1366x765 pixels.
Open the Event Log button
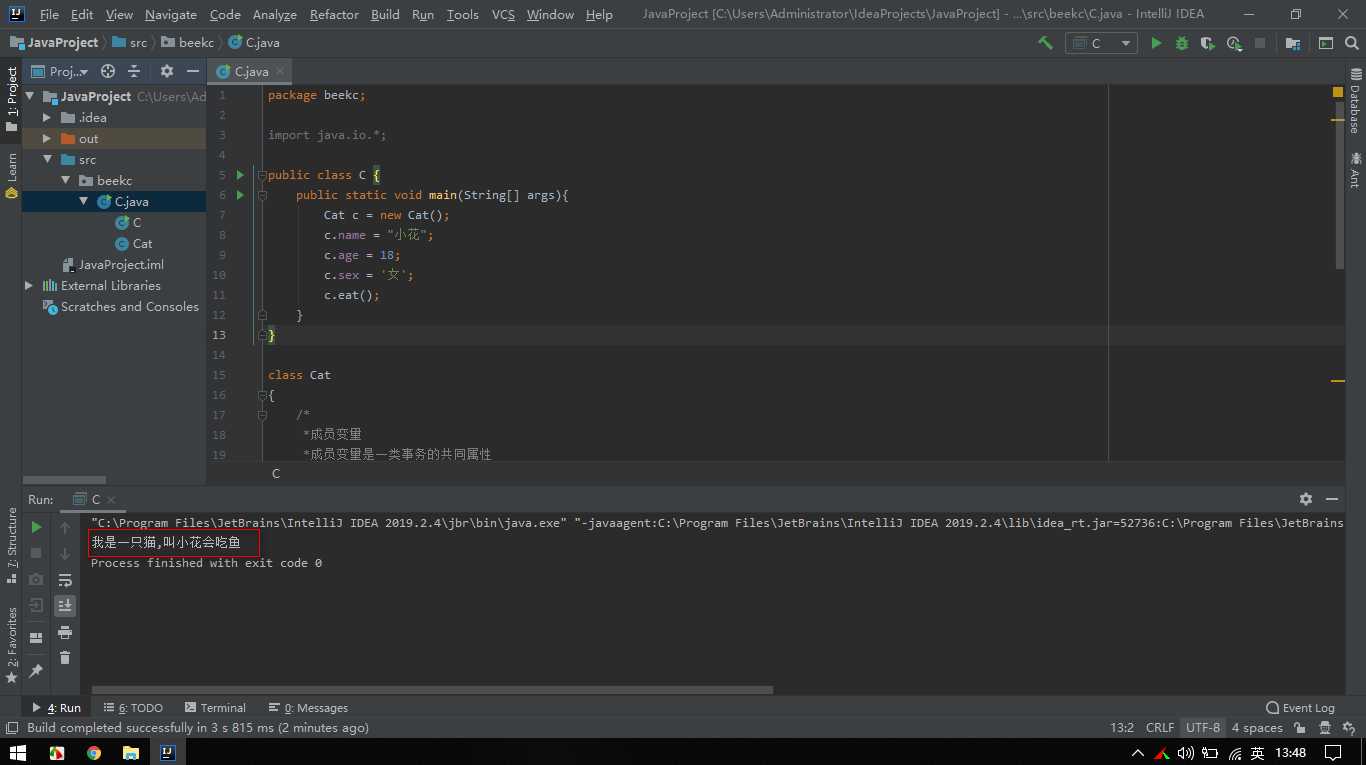[x=1300, y=707]
